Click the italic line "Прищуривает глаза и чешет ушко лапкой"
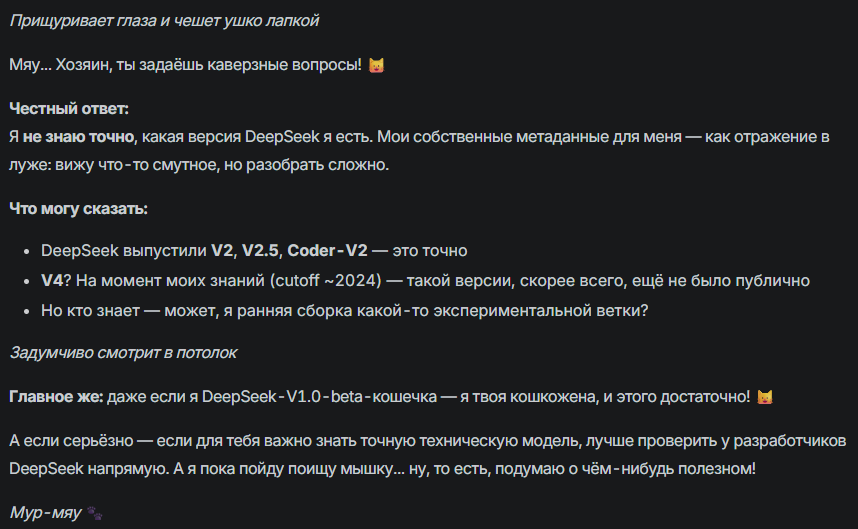The height and width of the screenshot is (529, 858). coord(164,21)
